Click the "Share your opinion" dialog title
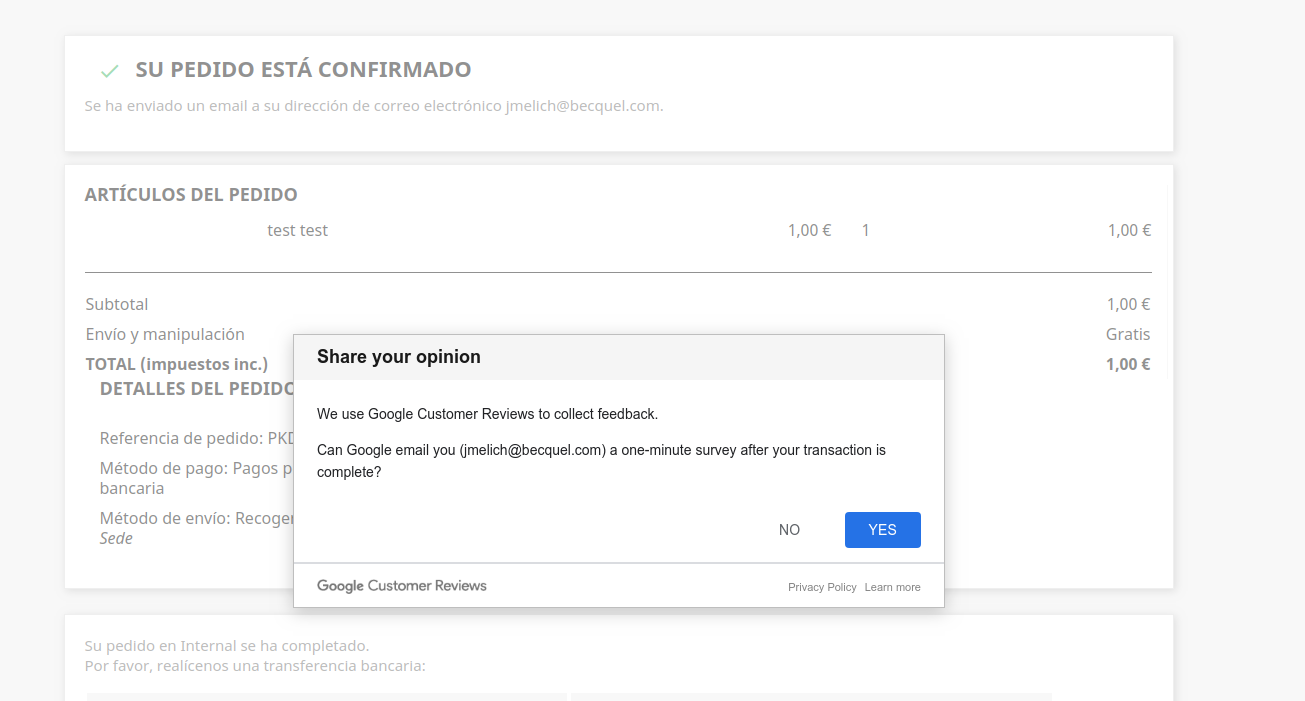Viewport: 1305px width, 701px height. [399, 357]
